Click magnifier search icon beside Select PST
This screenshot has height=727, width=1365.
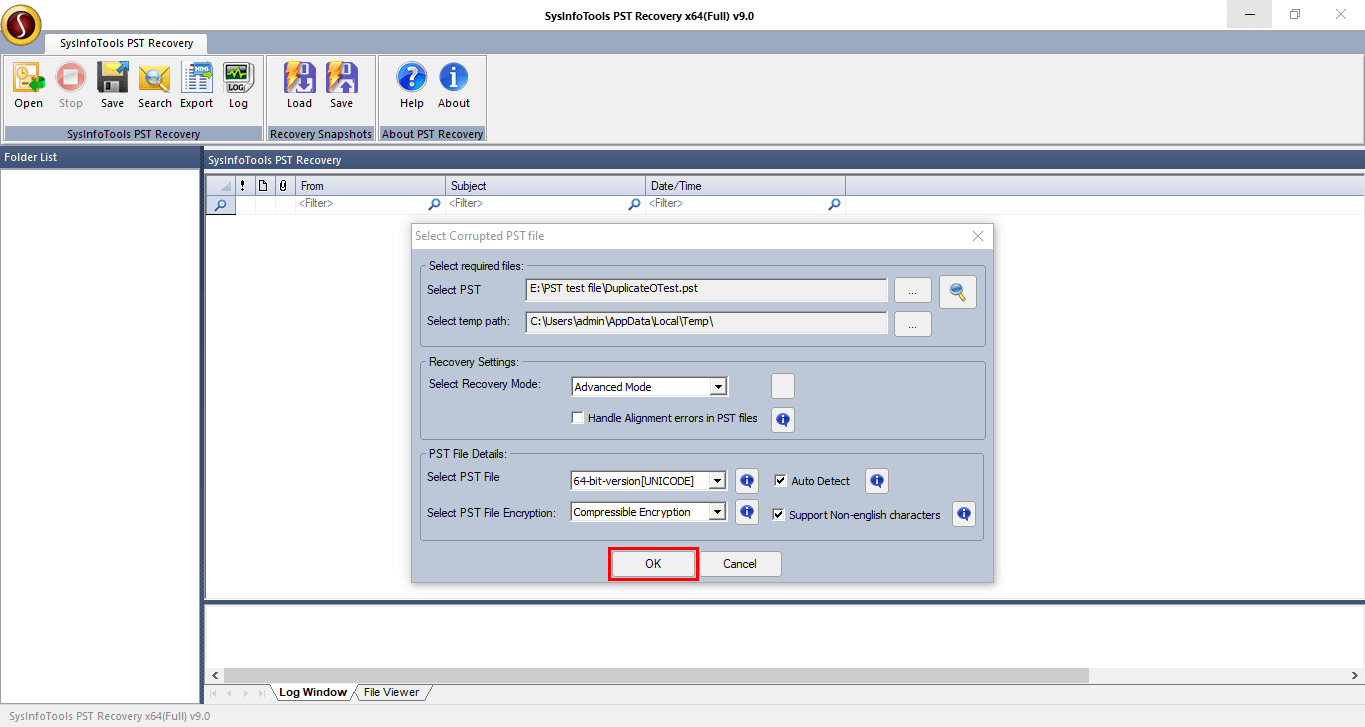957,292
